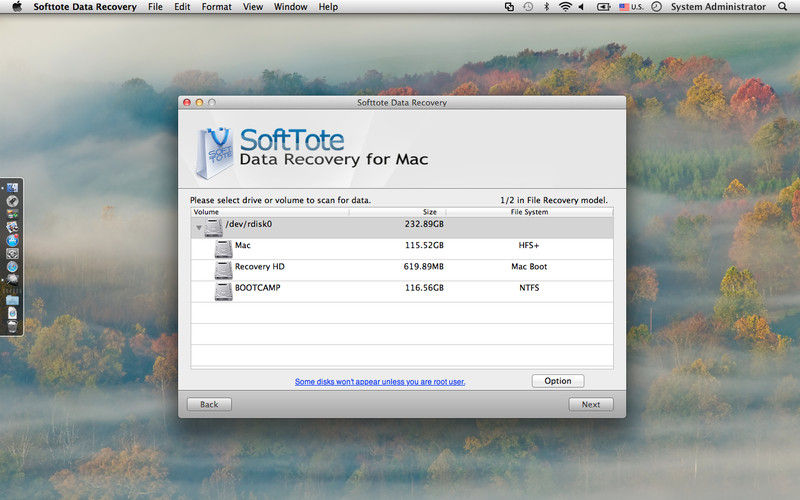Collapse the /dev/rdisk0 disclosure triangle

tap(199, 228)
